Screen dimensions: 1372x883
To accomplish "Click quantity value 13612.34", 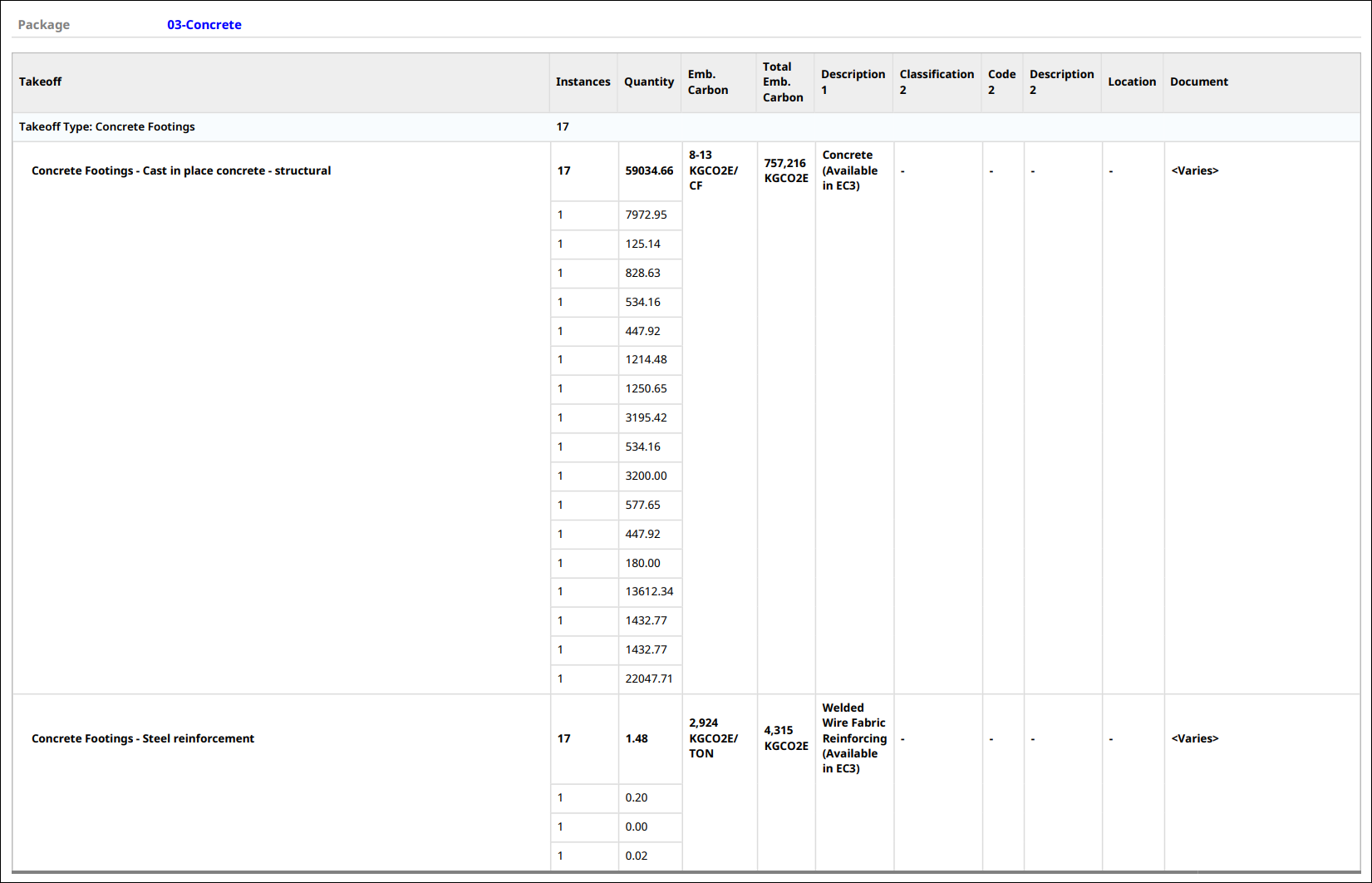I will pos(649,591).
